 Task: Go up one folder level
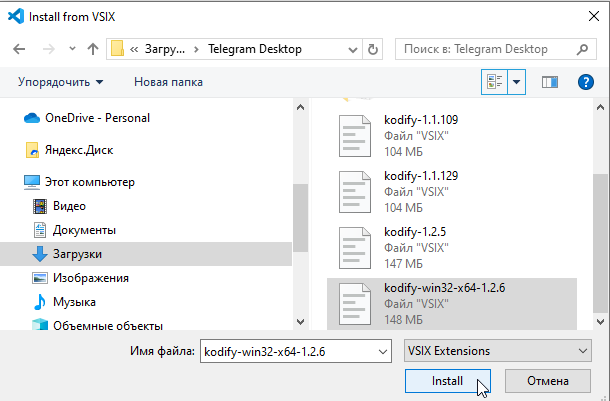(x=93, y=49)
